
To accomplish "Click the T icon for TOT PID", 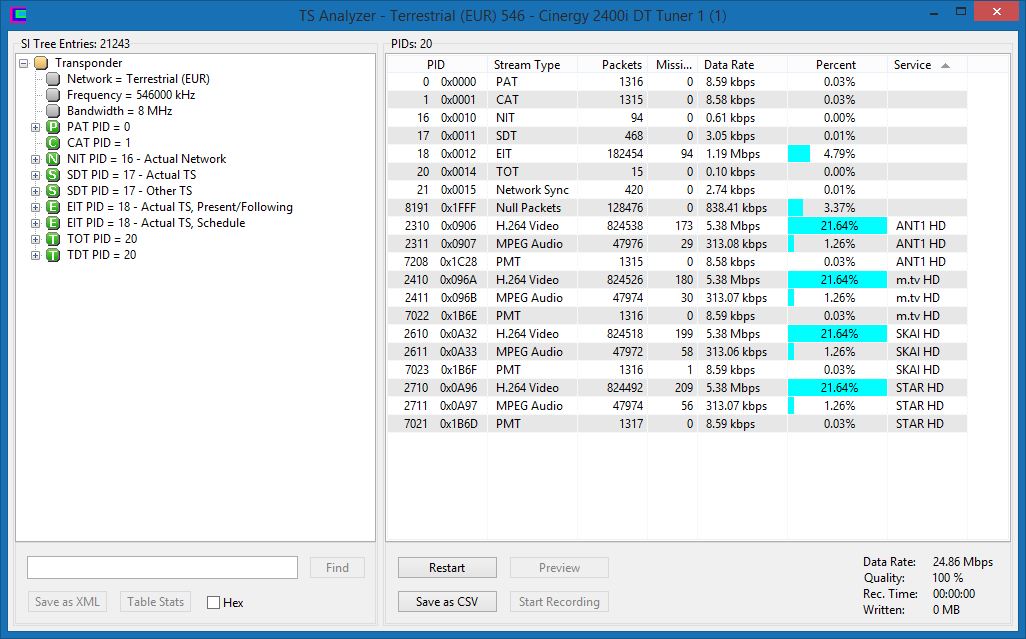I will point(53,239).
